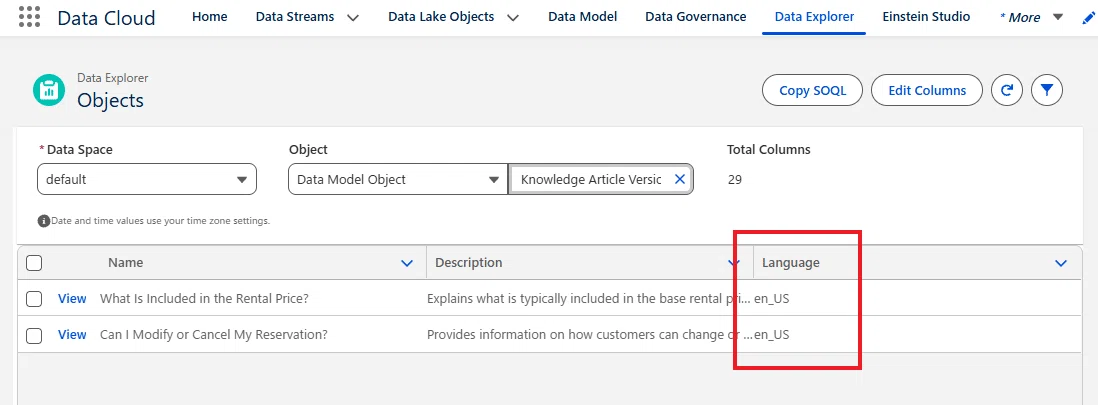Click the pencil edit navigation icon
1098x405 pixels.
(x=1088, y=18)
